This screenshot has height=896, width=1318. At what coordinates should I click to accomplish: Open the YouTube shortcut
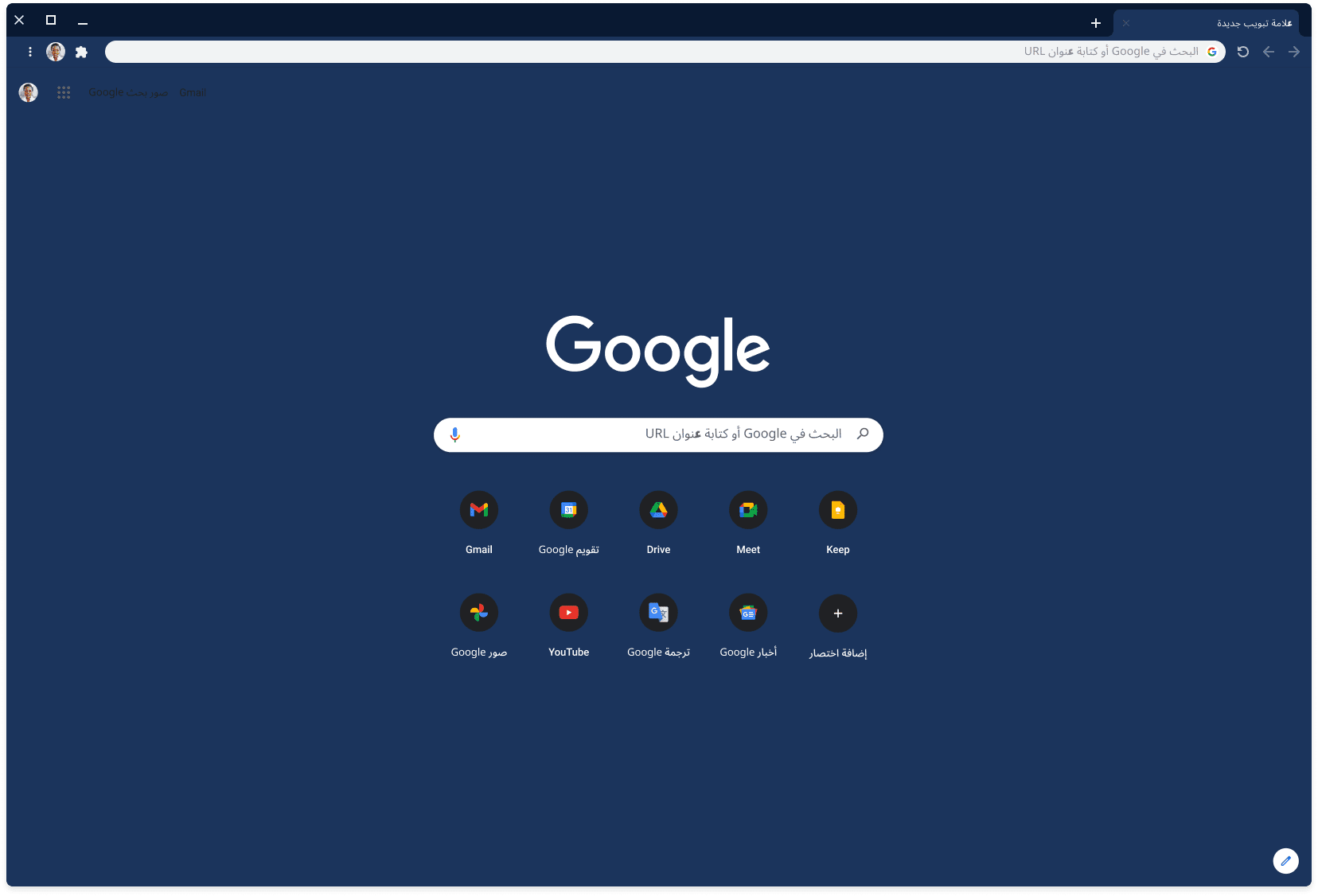coord(568,613)
